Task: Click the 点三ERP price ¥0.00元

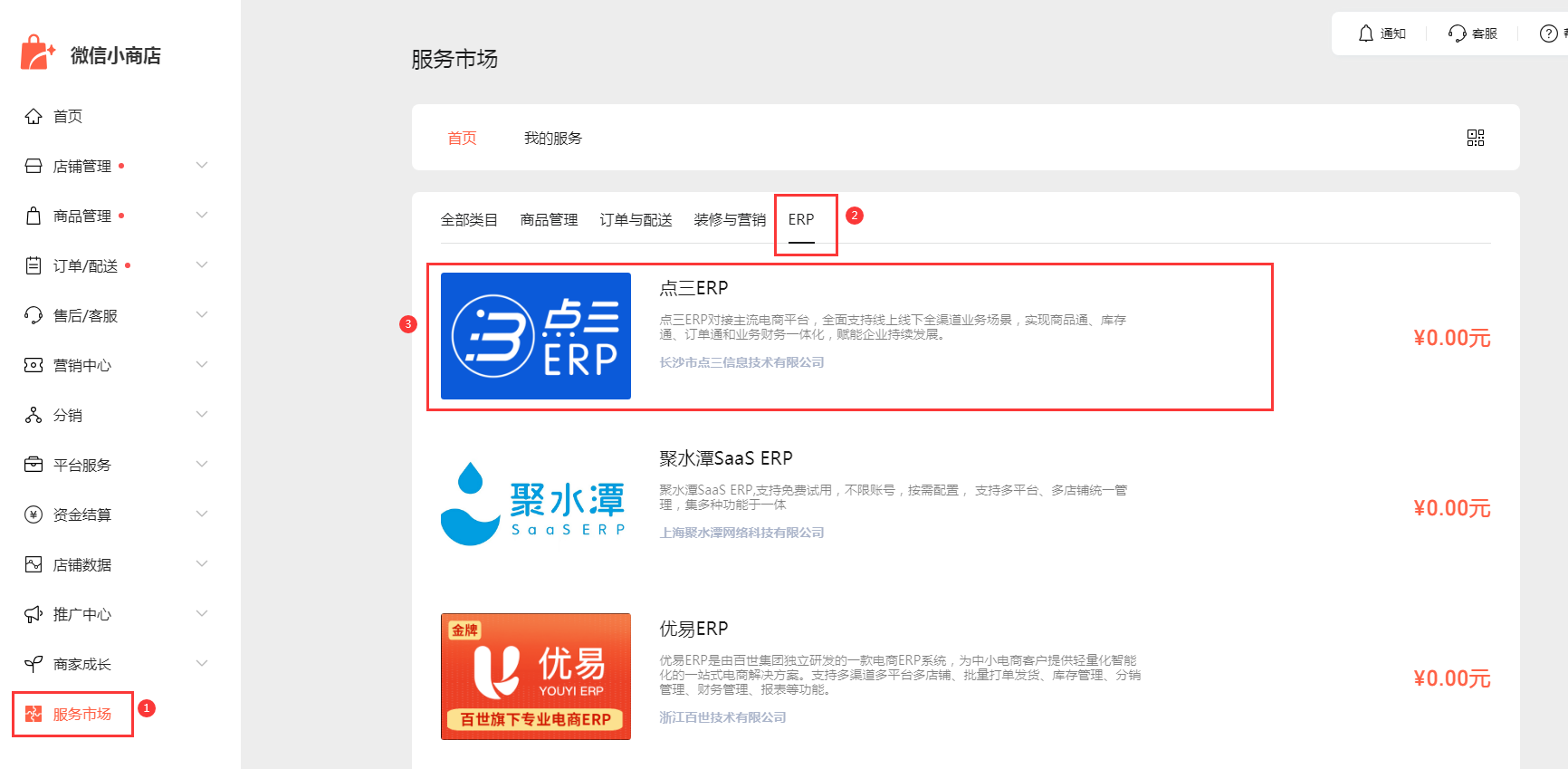Action: click(1452, 338)
